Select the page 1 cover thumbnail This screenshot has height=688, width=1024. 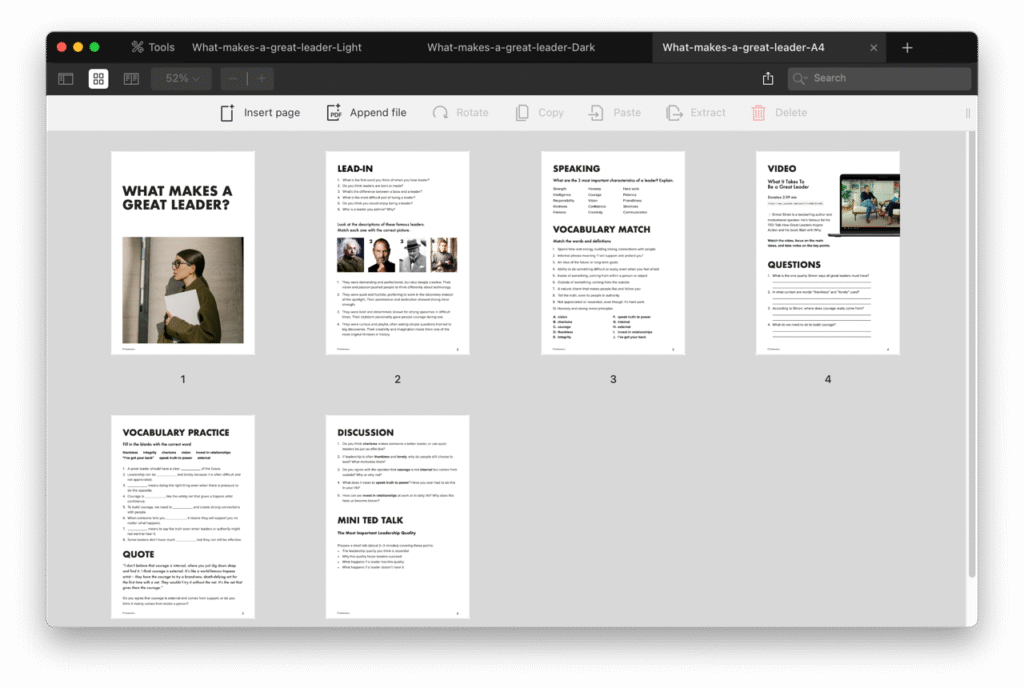point(182,253)
